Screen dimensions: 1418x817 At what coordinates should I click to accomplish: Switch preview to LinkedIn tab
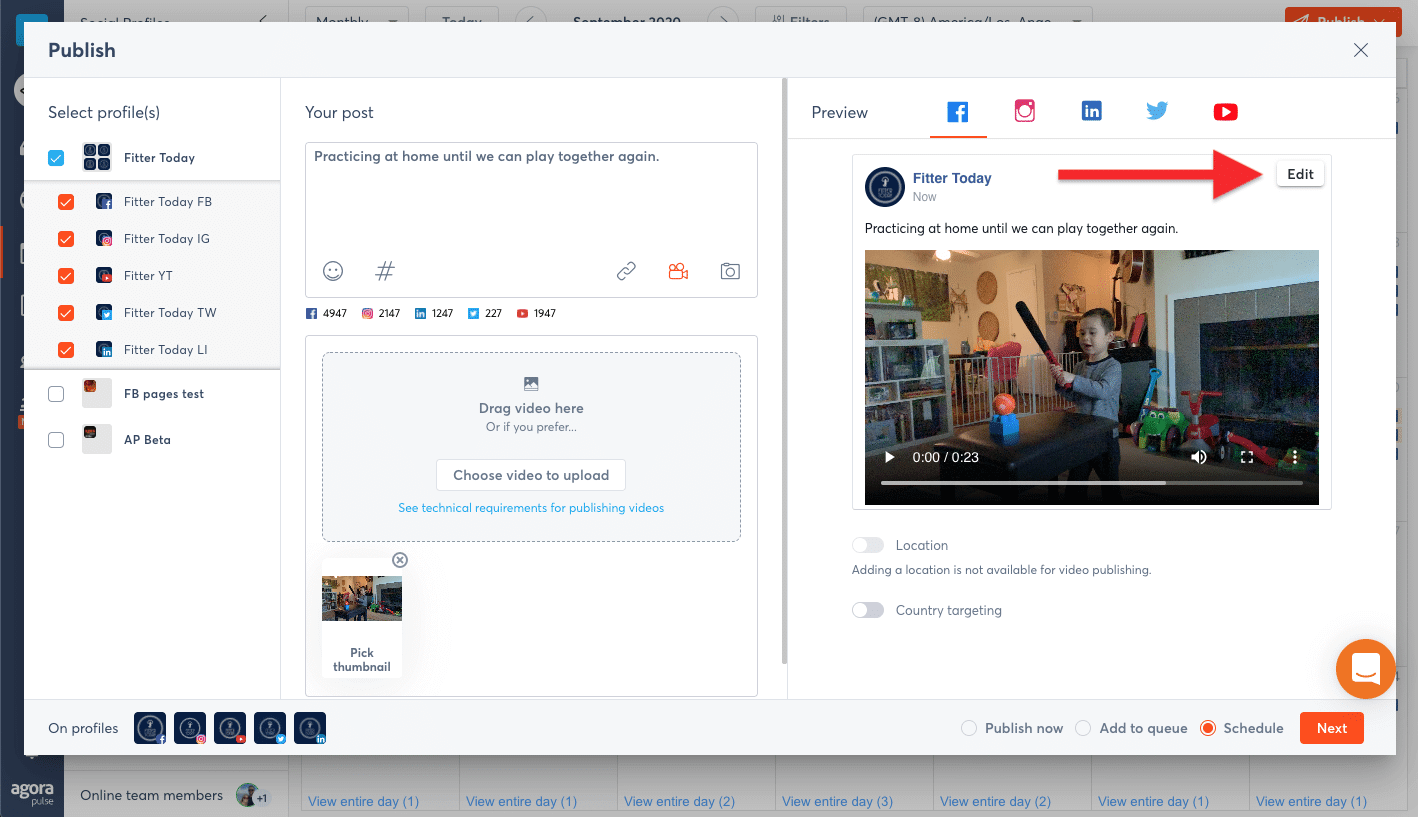1091,112
